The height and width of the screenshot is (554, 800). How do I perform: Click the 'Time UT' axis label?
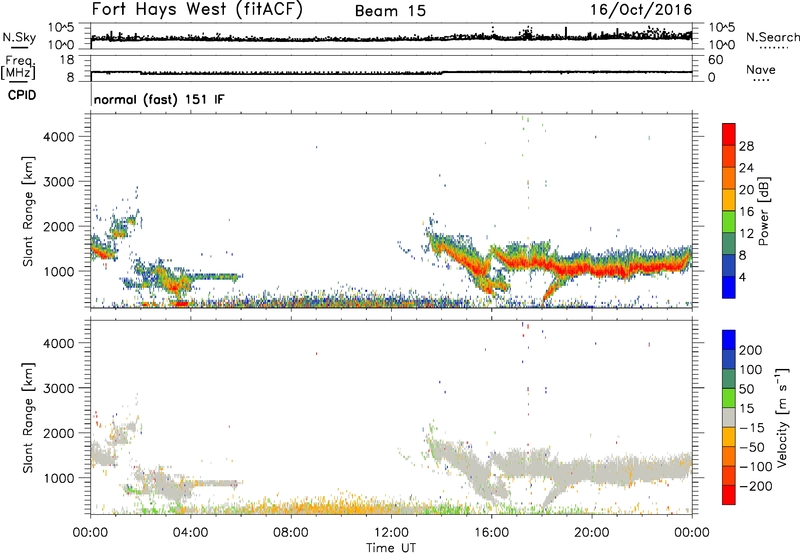391,547
